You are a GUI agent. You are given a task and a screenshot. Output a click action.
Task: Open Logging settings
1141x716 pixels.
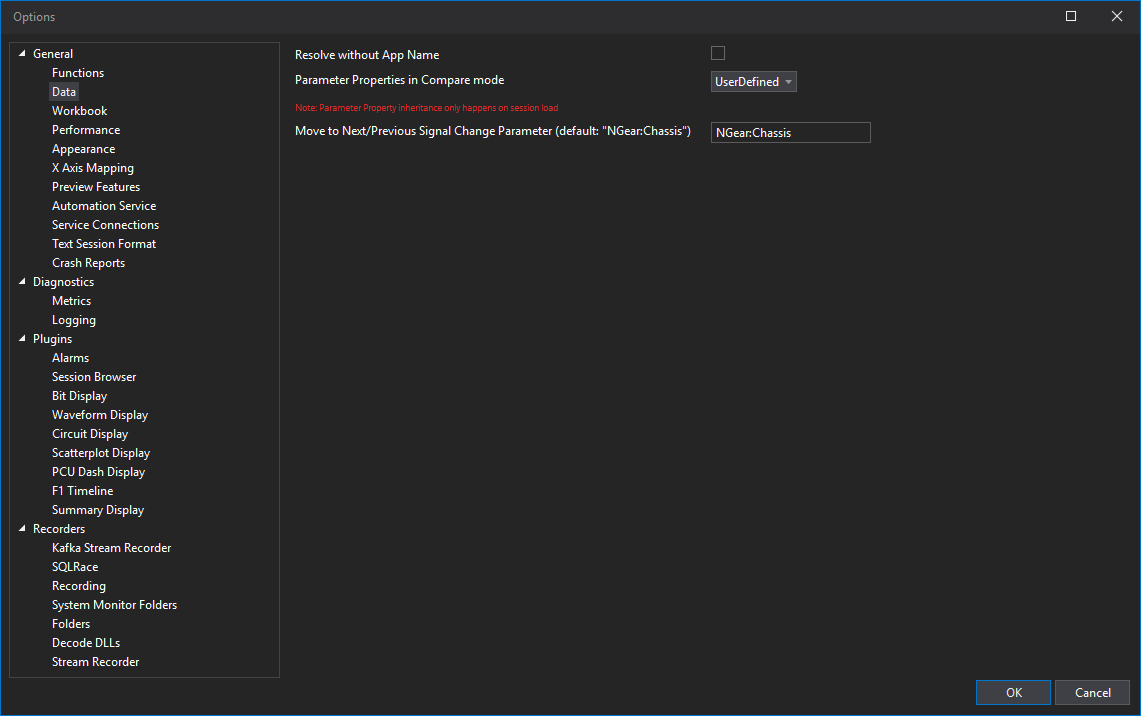coord(73,319)
